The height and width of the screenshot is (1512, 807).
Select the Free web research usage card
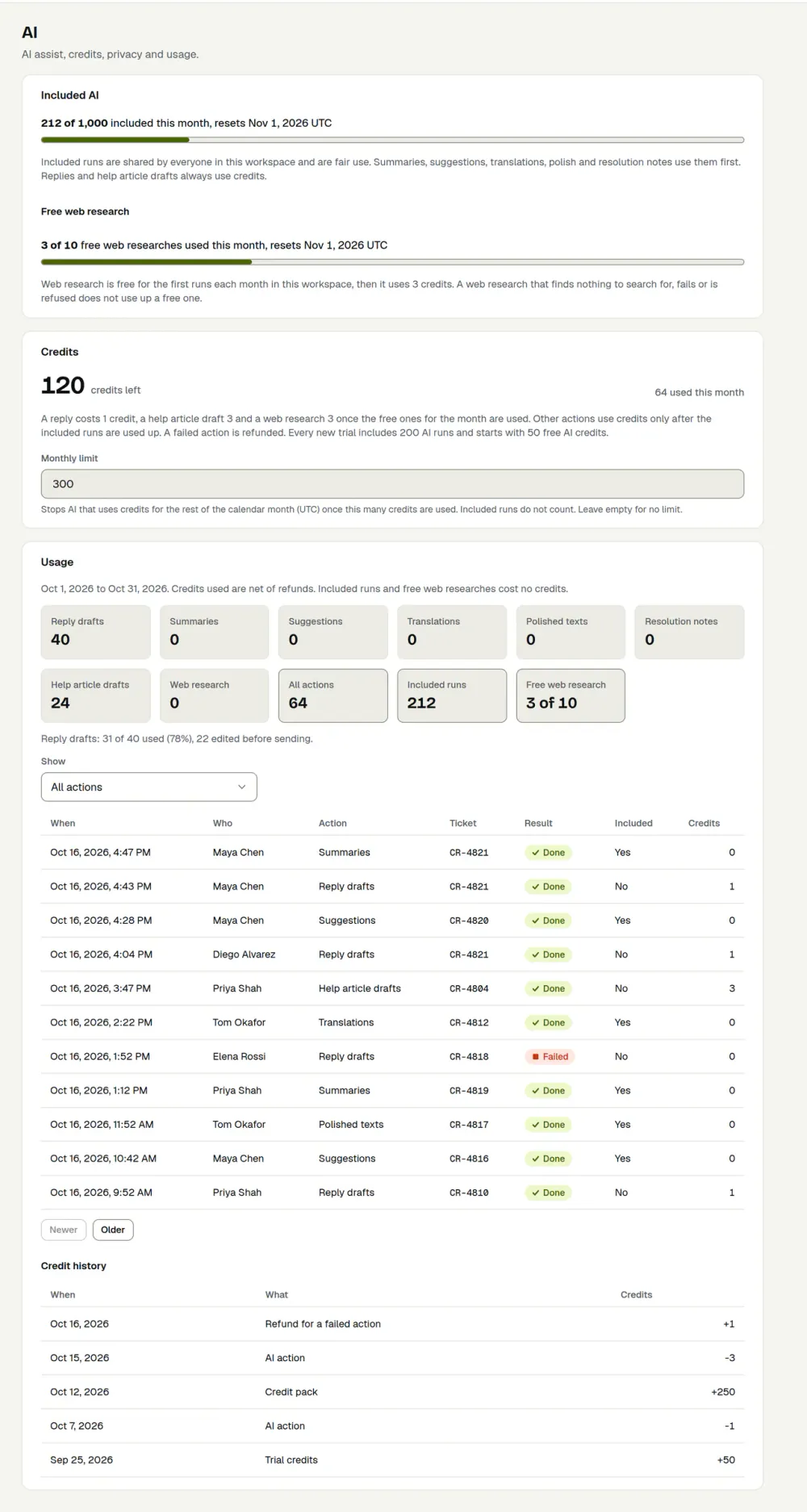pyautogui.click(x=571, y=695)
